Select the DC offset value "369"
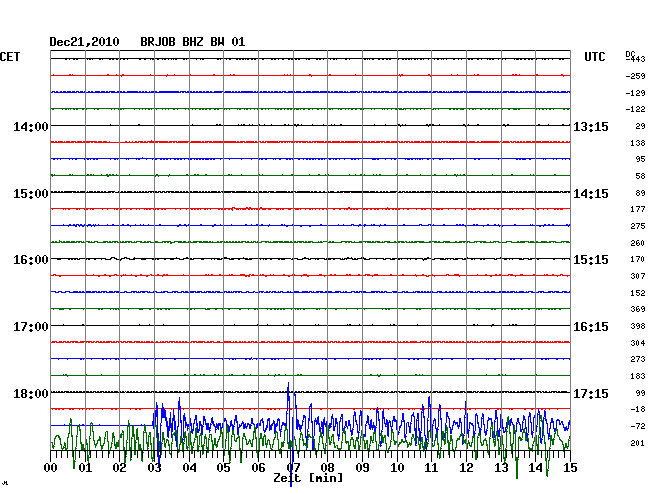Screen dimensions: 650x494 point(638,309)
